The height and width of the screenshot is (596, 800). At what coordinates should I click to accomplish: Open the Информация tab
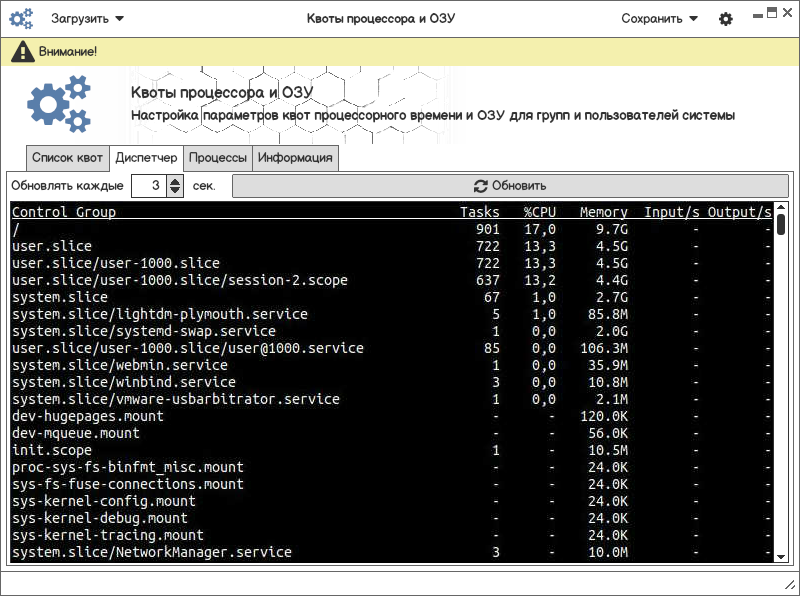295,158
